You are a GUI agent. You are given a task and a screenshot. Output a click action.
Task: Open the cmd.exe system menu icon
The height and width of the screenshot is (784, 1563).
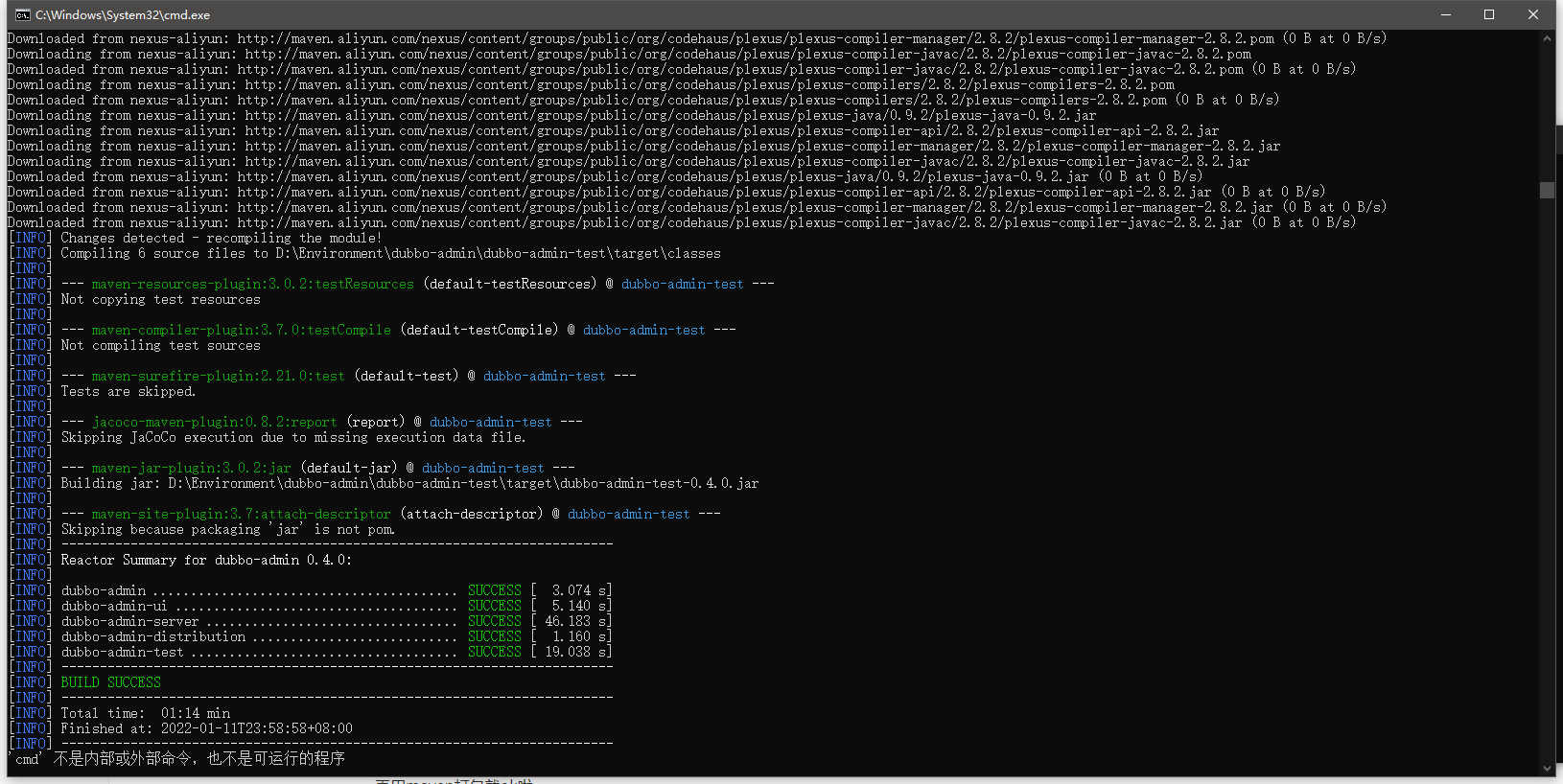(x=23, y=14)
